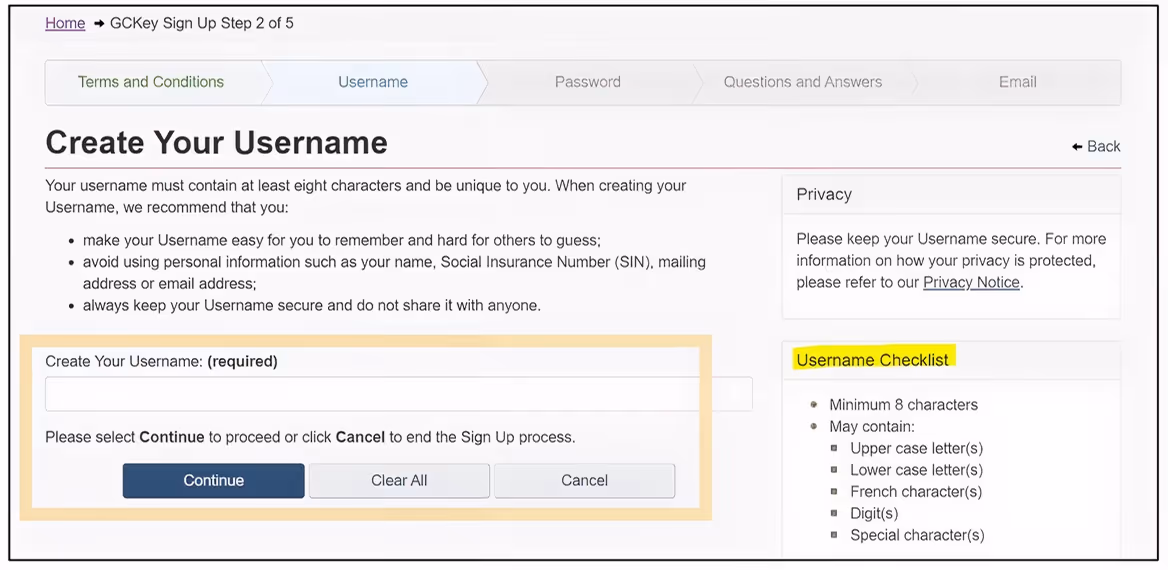Click 'GCKey Sign Up Step 2 of 5' breadcrumb
1168x570 pixels.
tap(202, 23)
